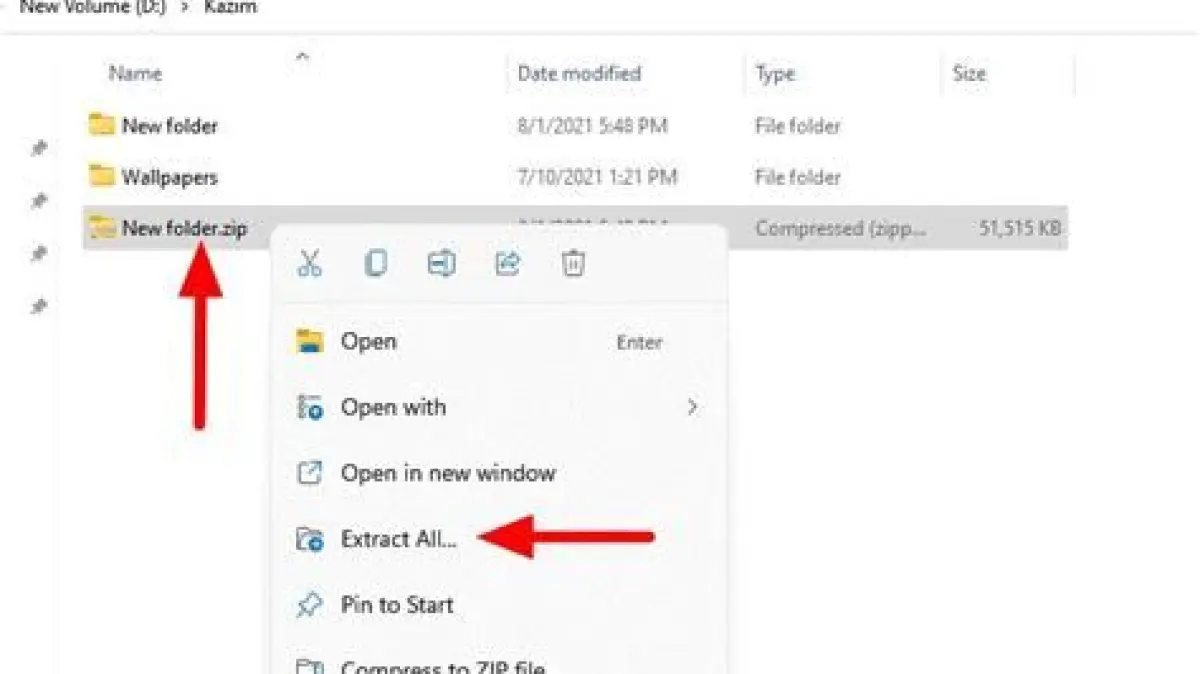Click the zip icon of New folder.zip
The height and width of the screenshot is (674, 1200).
(x=101, y=228)
